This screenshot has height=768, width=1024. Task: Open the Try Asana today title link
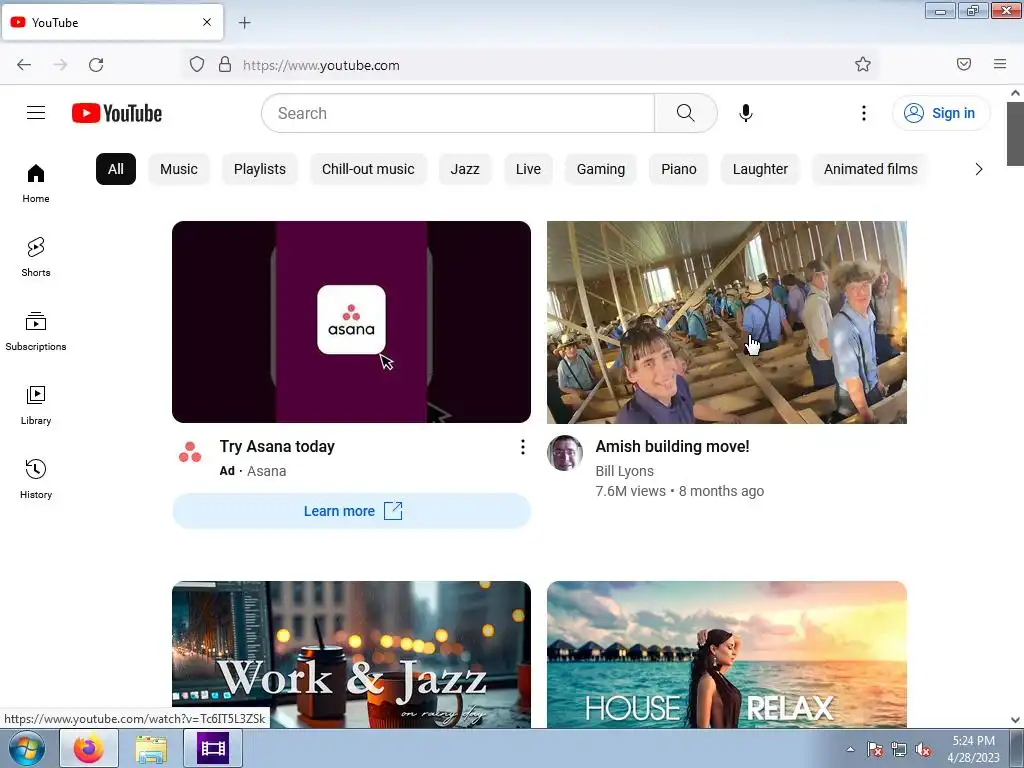[x=277, y=447]
